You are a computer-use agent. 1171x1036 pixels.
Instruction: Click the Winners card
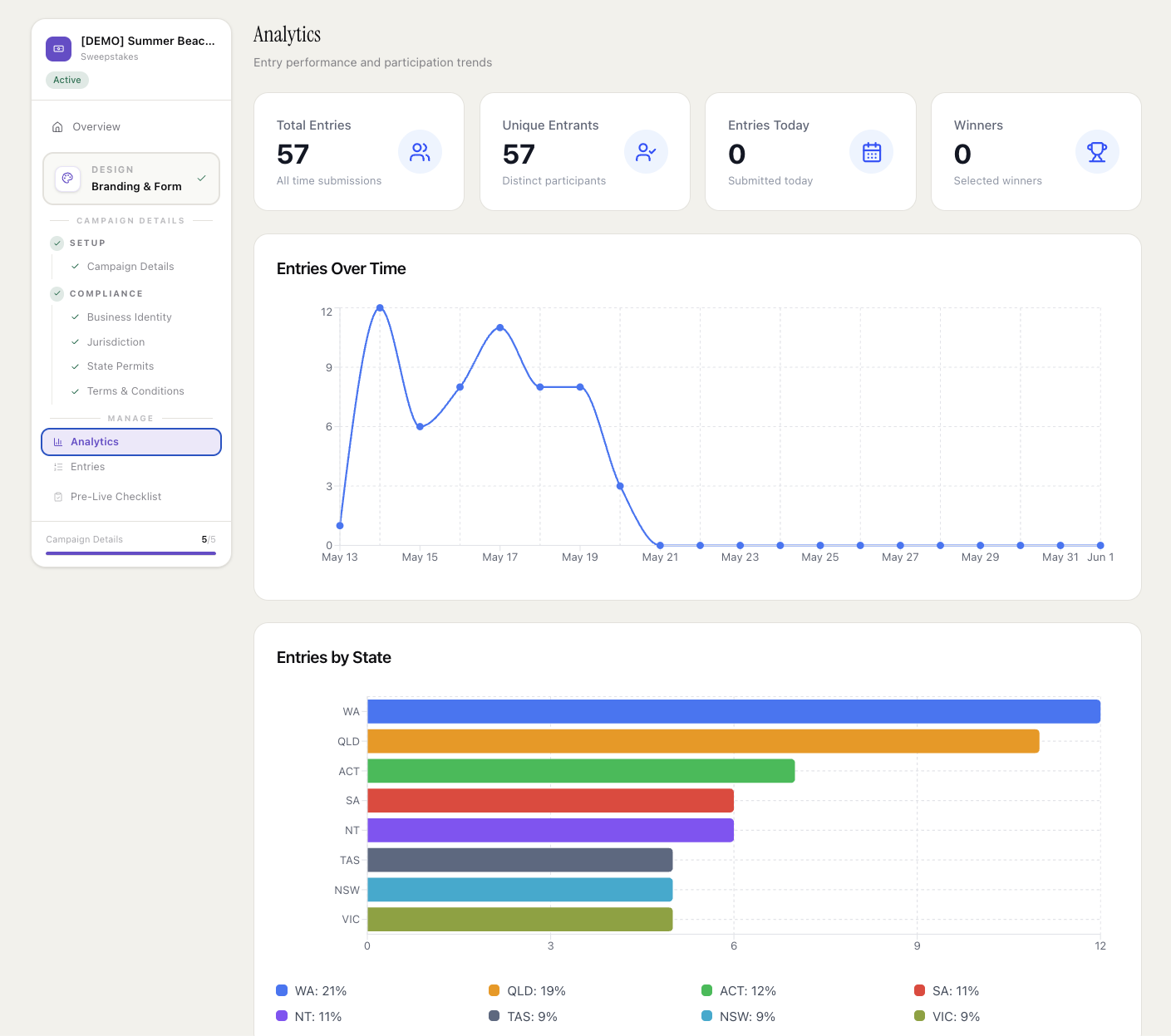point(1036,151)
